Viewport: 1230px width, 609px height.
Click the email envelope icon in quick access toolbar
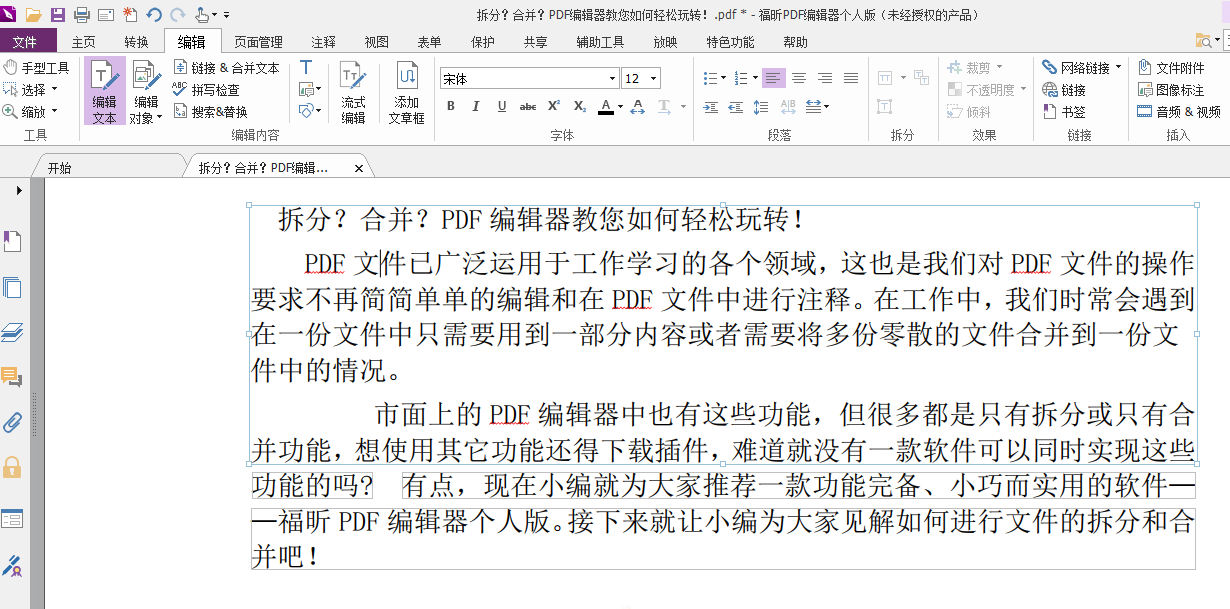(105, 14)
